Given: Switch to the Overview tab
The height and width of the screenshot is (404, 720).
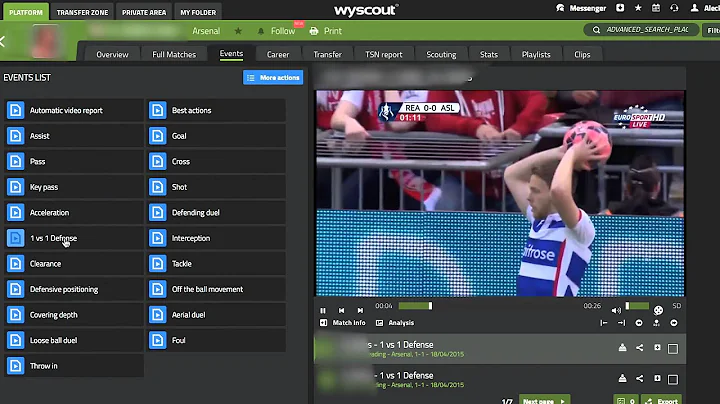Looking at the screenshot, I should click(x=112, y=55).
